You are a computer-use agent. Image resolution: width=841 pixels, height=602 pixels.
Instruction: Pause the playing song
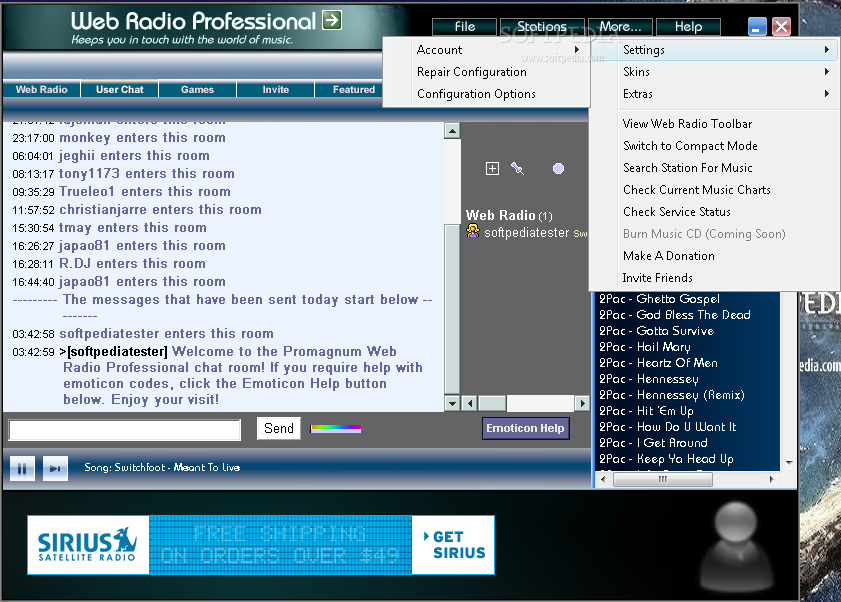tap(23, 468)
